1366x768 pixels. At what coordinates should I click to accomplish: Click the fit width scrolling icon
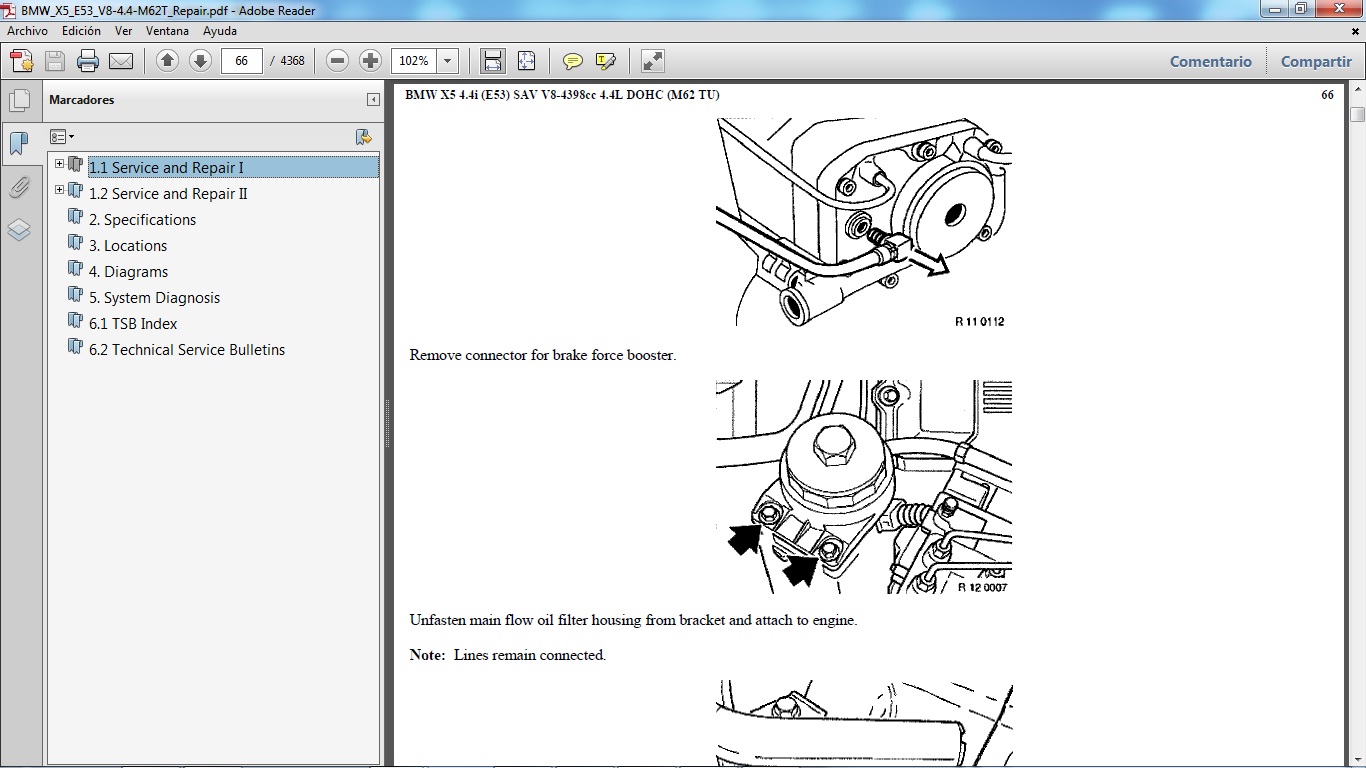click(x=492, y=61)
